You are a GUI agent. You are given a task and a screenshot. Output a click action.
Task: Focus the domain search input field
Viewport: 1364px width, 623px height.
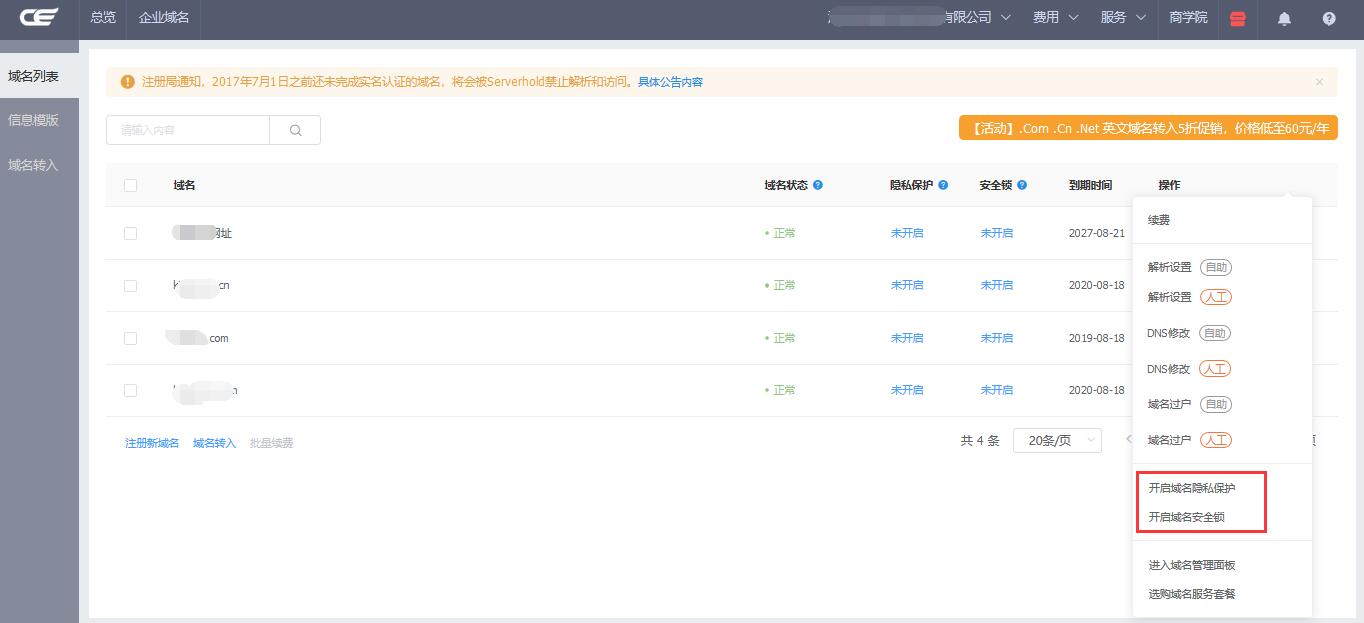(188, 130)
